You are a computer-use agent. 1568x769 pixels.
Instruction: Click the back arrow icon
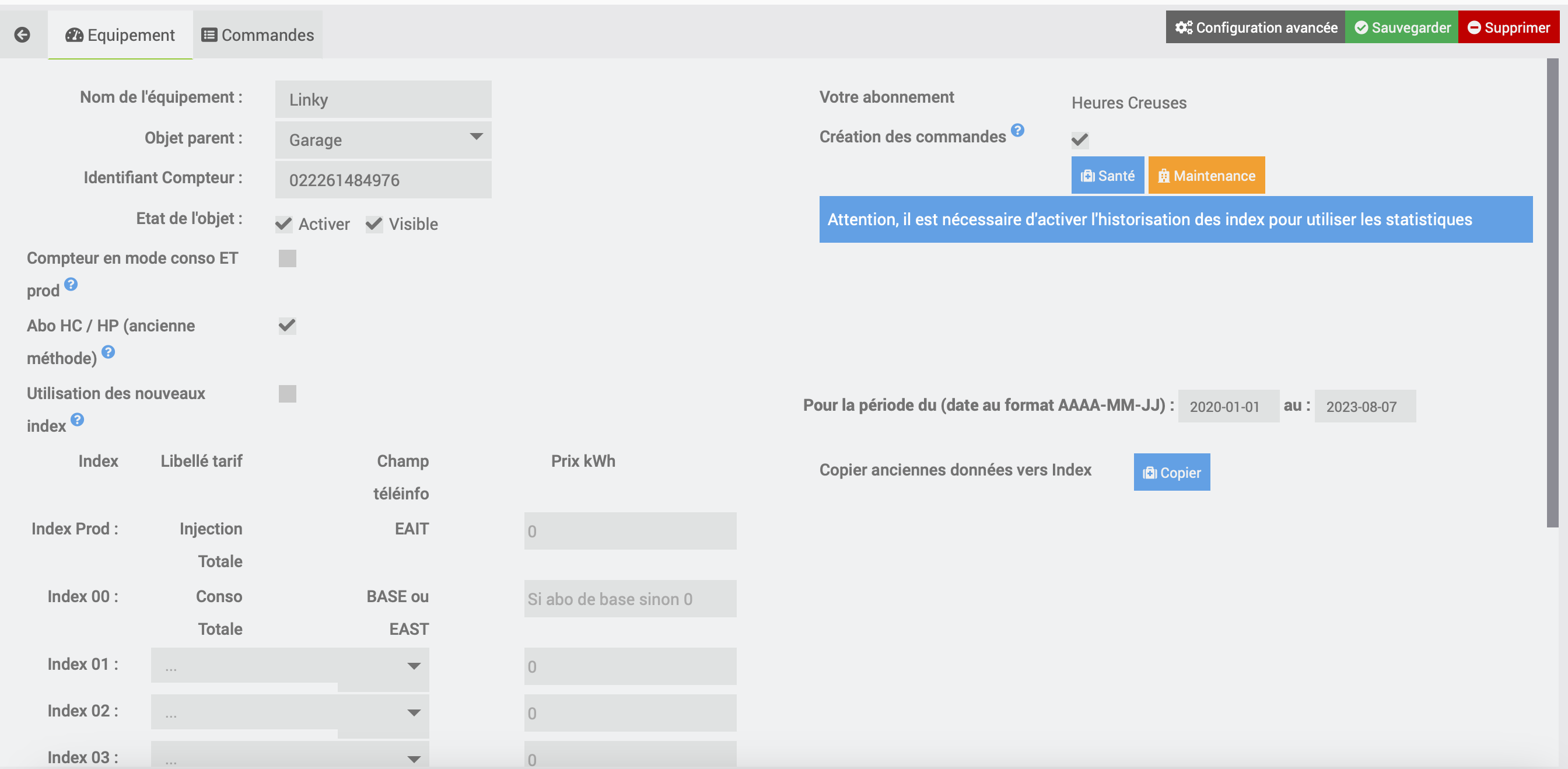point(23,34)
